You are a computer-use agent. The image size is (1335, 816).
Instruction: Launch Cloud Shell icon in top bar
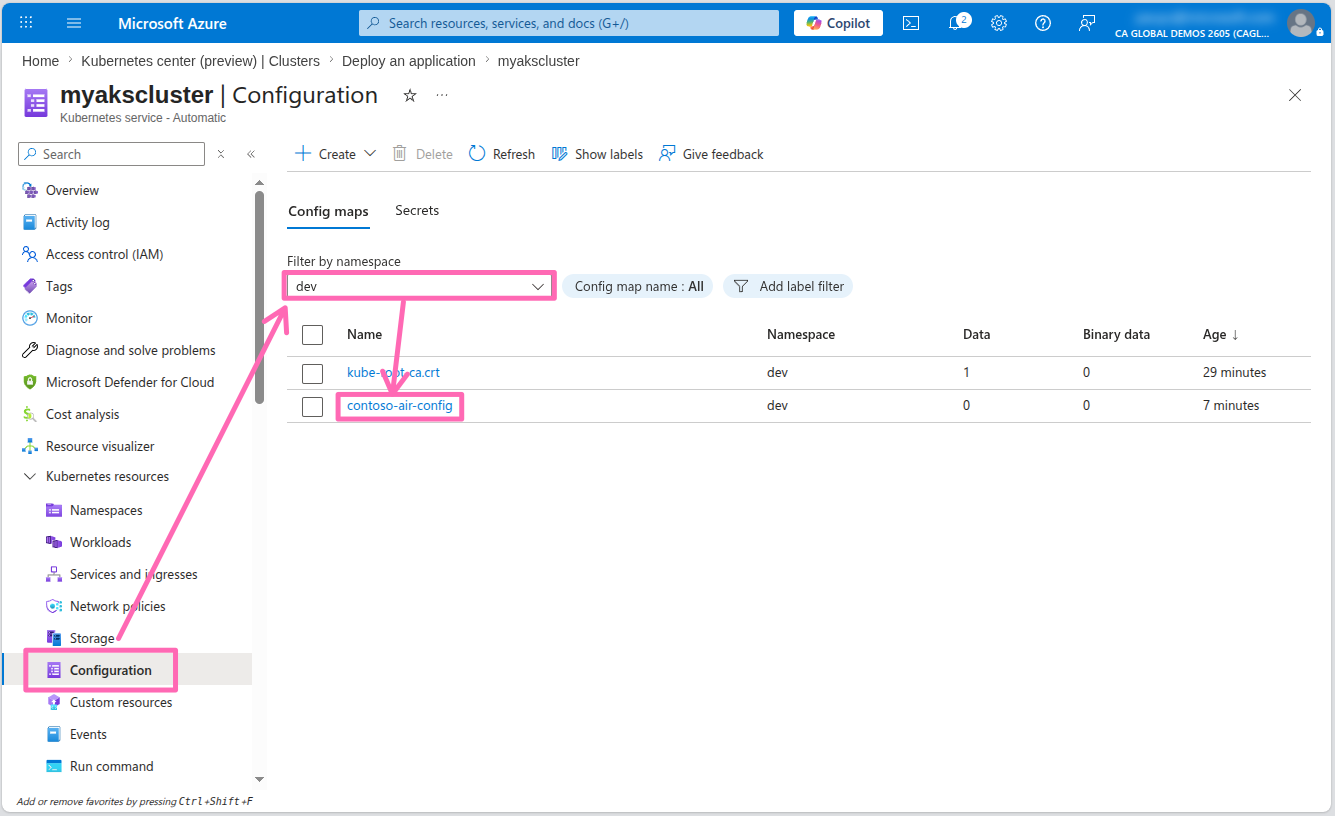click(911, 23)
